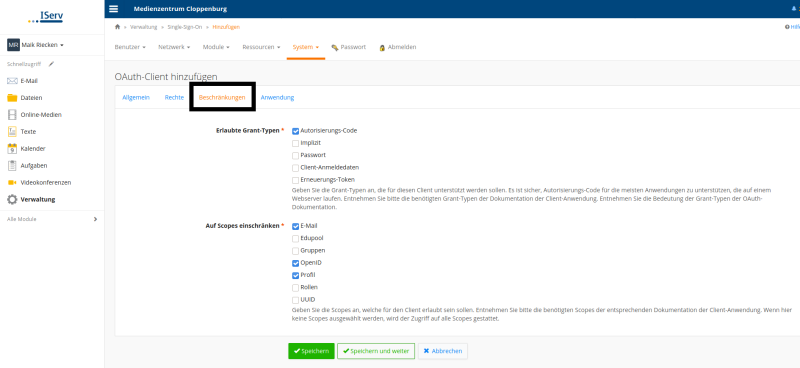The width and height of the screenshot is (800, 368).
Task: Go to Single-Sign-On breadcrumb link
Action: click(185, 27)
